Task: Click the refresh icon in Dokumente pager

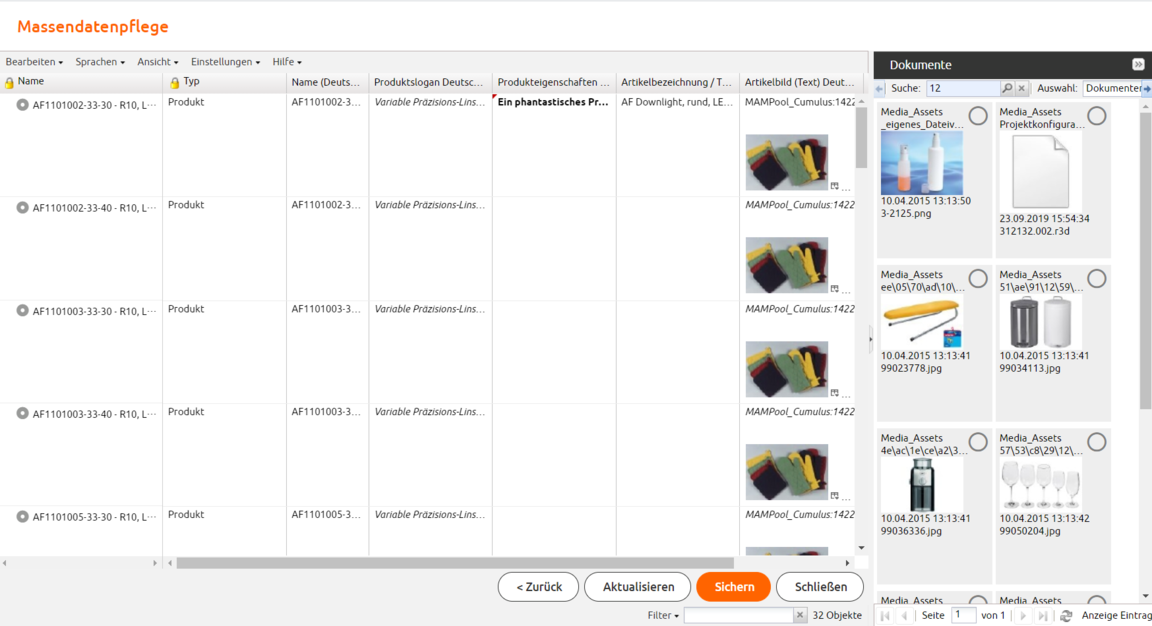Action: point(1066,616)
